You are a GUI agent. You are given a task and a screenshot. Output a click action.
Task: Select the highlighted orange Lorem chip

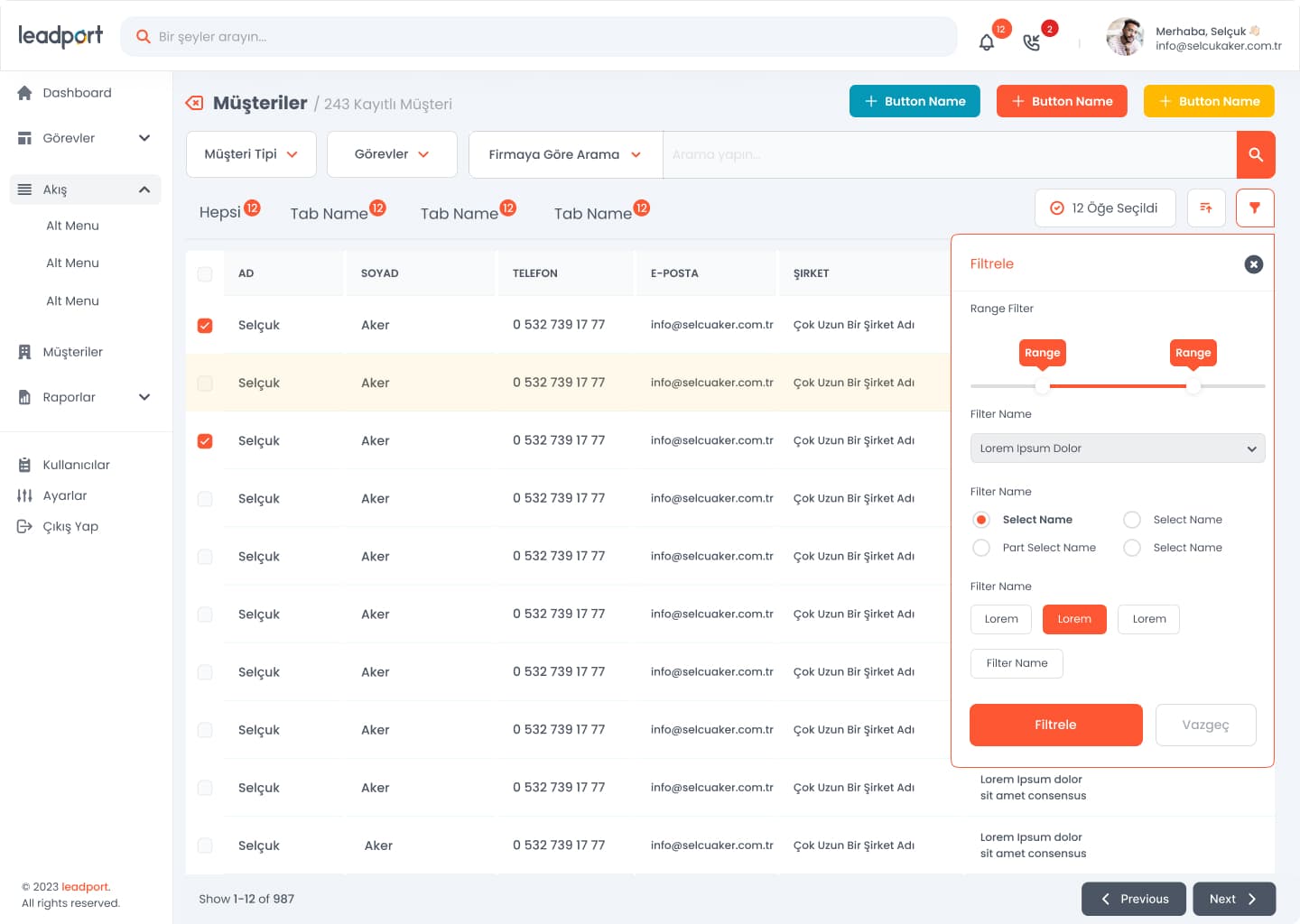pos(1074,619)
